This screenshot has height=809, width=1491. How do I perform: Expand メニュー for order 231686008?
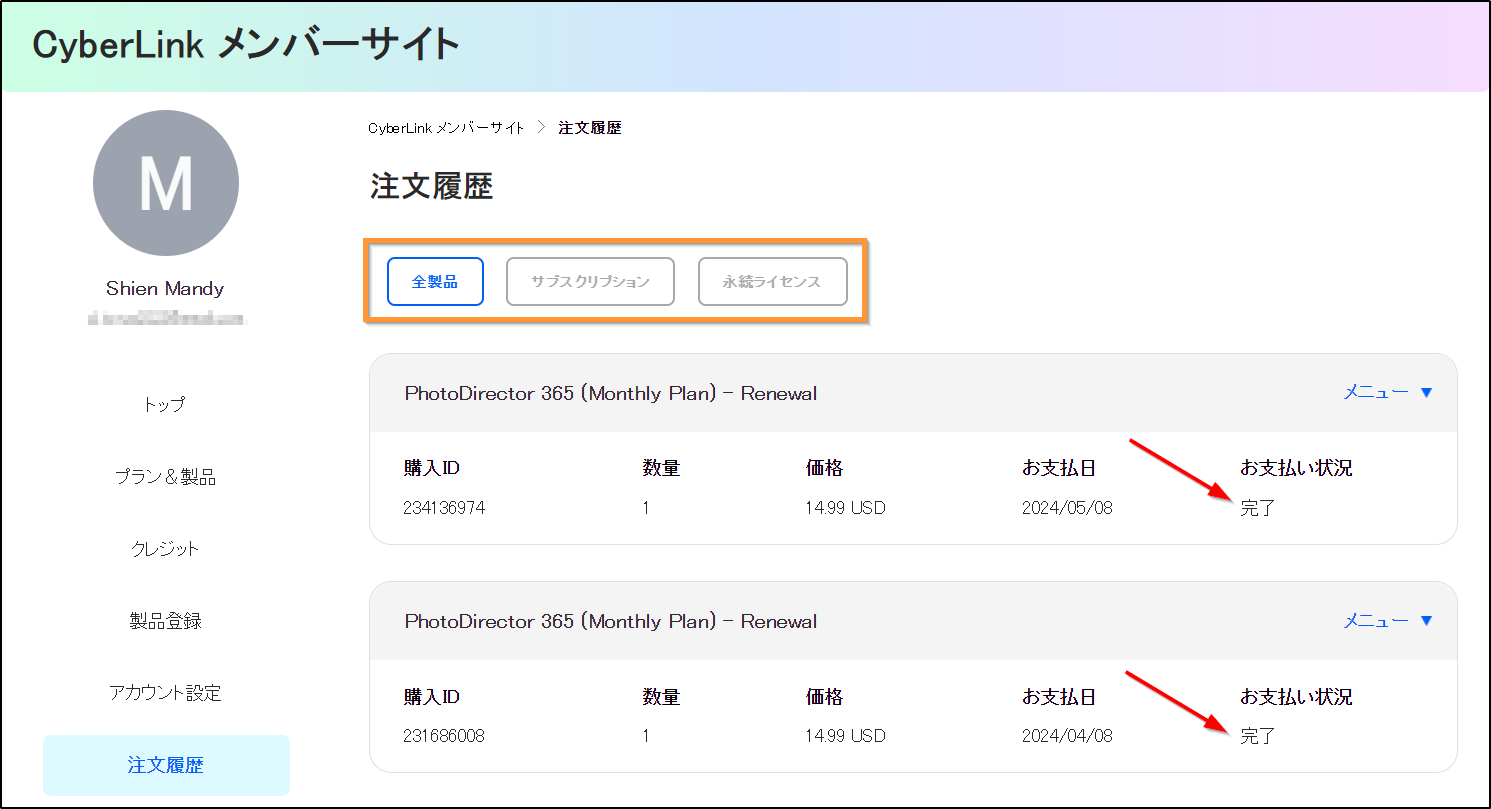click(1388, 621)
